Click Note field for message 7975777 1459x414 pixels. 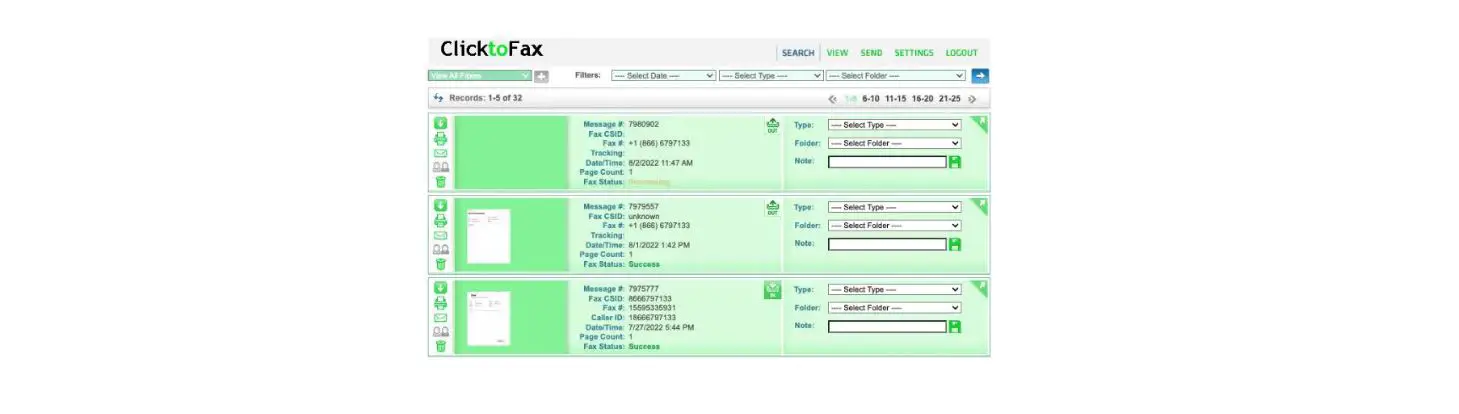pos(887,326)
